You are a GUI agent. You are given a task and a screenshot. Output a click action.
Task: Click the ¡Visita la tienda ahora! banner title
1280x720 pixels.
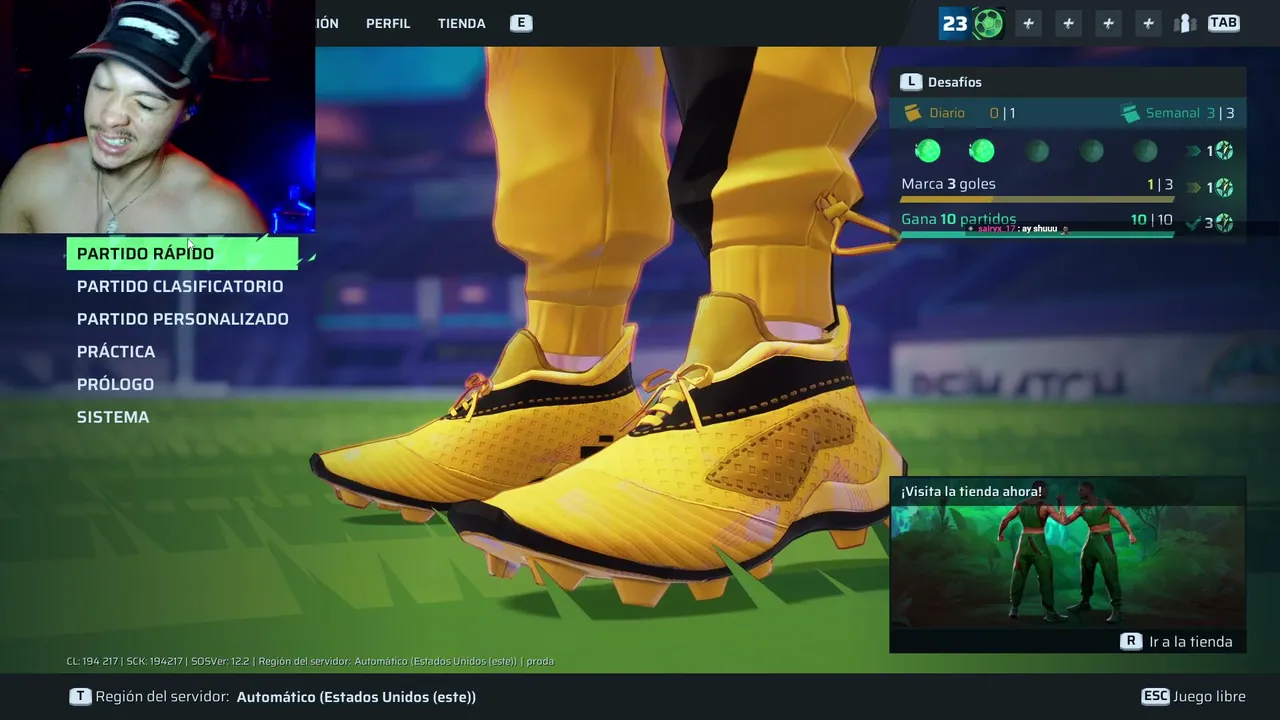click(971, 491)
